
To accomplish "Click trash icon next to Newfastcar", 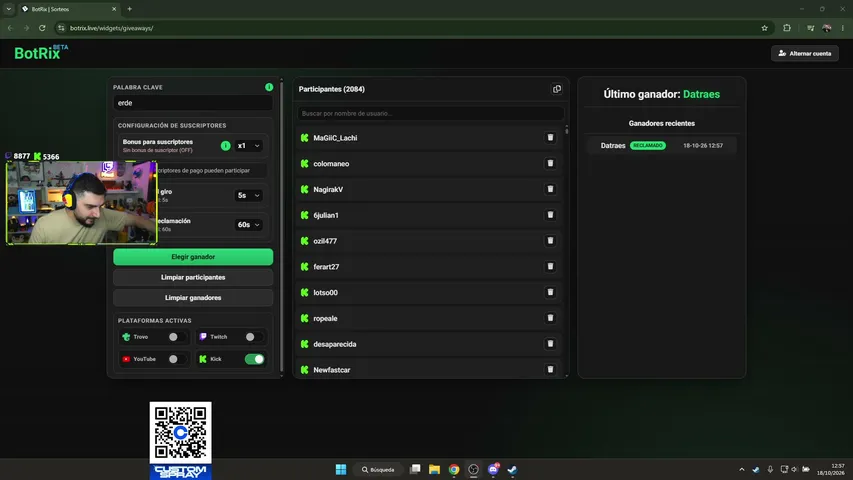I will coord(550,370).
